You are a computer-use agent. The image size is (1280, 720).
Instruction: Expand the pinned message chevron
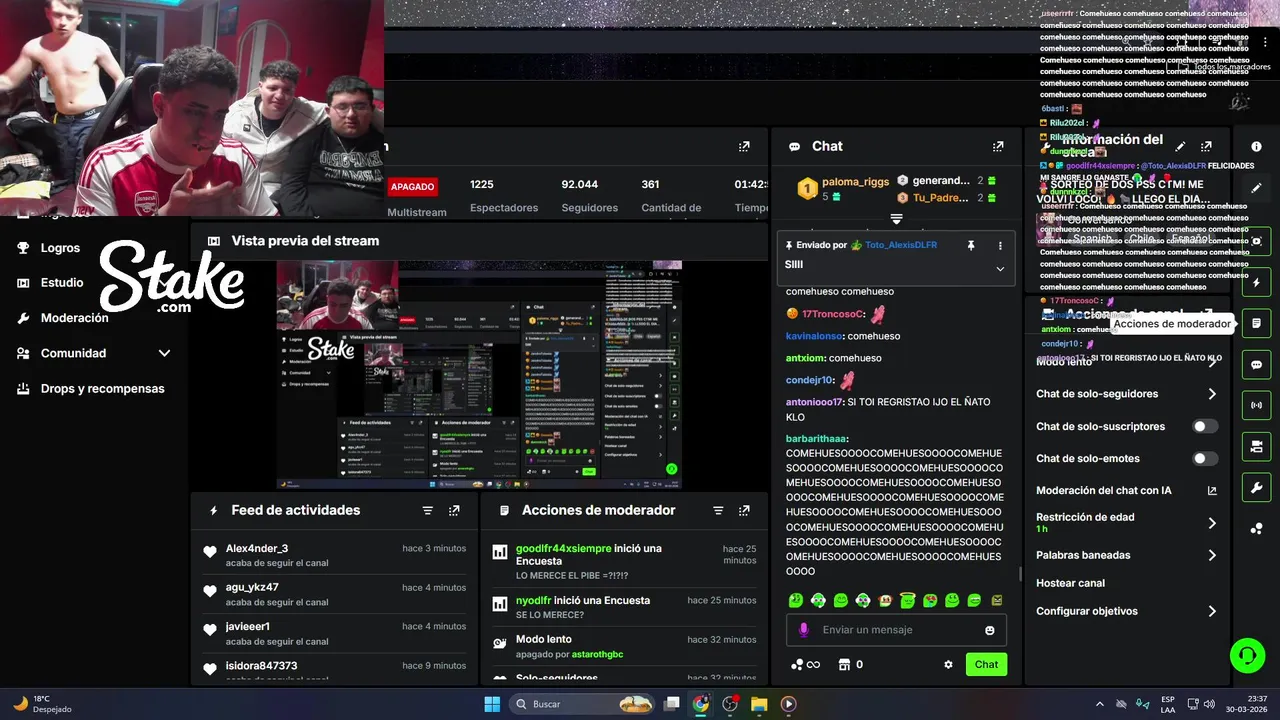coord(1000,268)
